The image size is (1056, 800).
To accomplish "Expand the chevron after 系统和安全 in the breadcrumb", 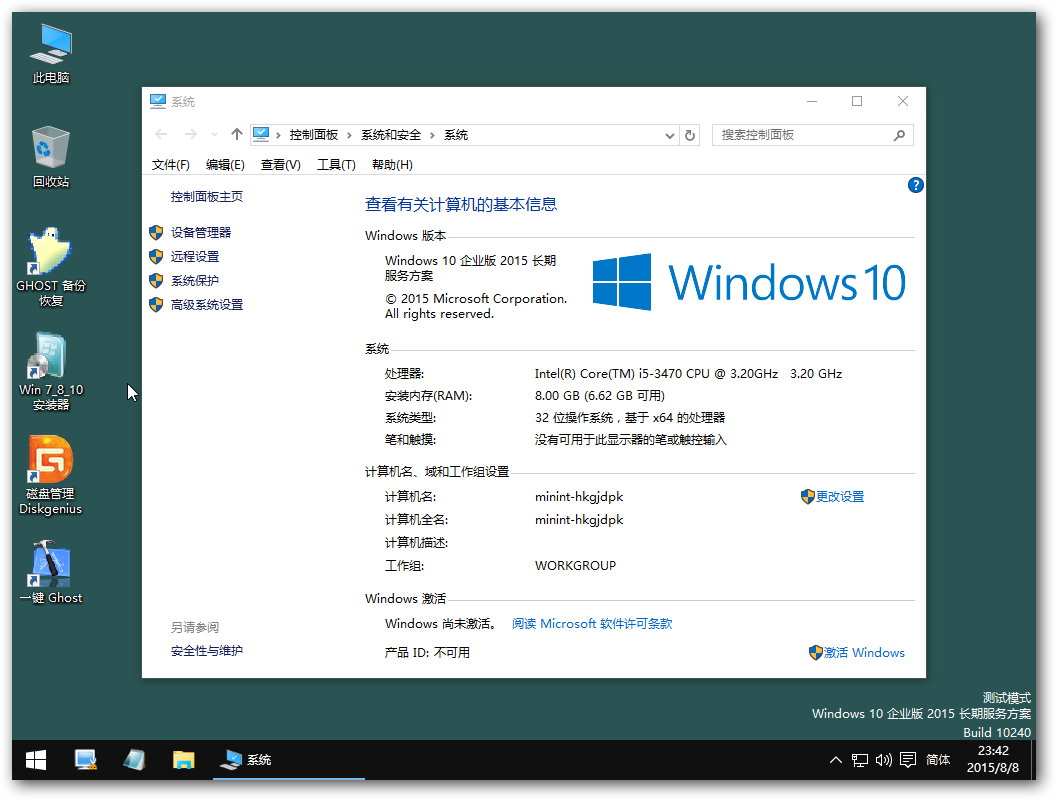I will coord(432,135).
